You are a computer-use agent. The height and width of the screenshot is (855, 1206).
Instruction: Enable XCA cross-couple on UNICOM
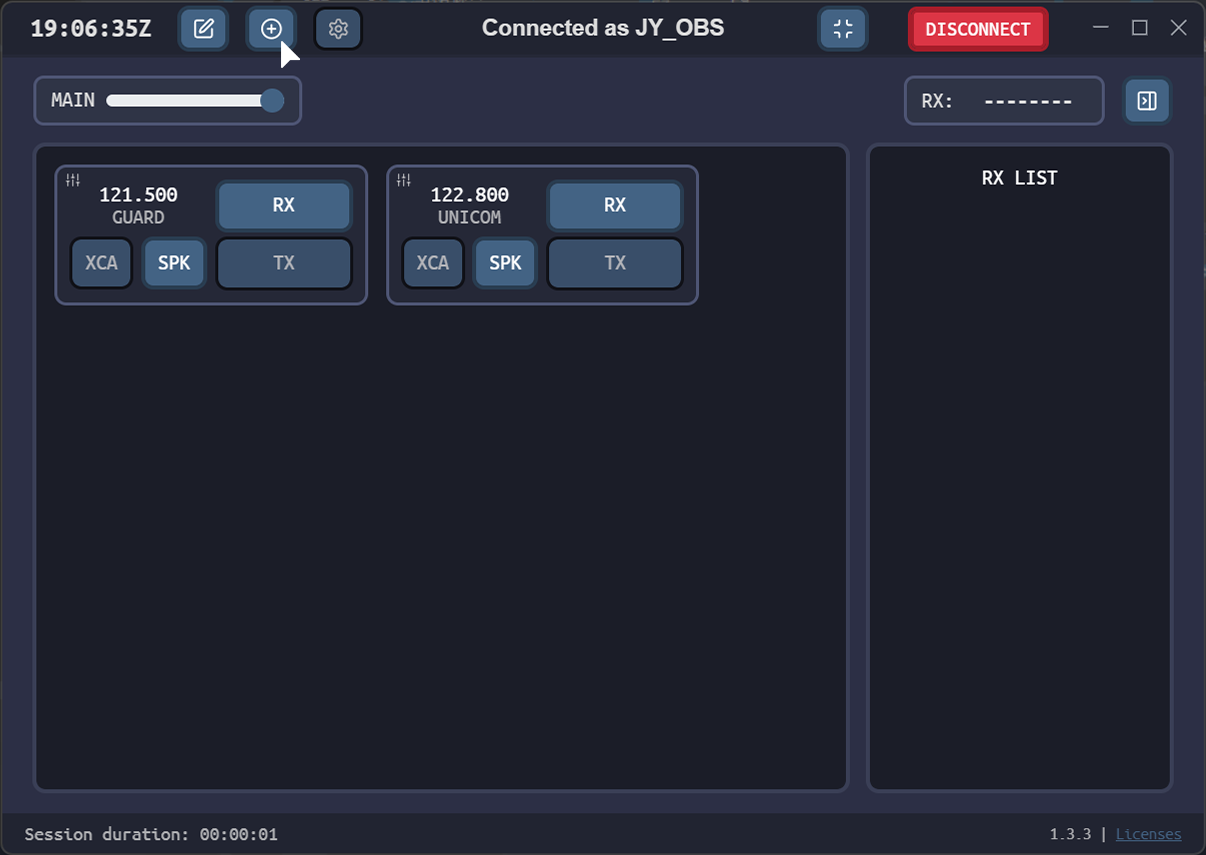pos(433,263)
